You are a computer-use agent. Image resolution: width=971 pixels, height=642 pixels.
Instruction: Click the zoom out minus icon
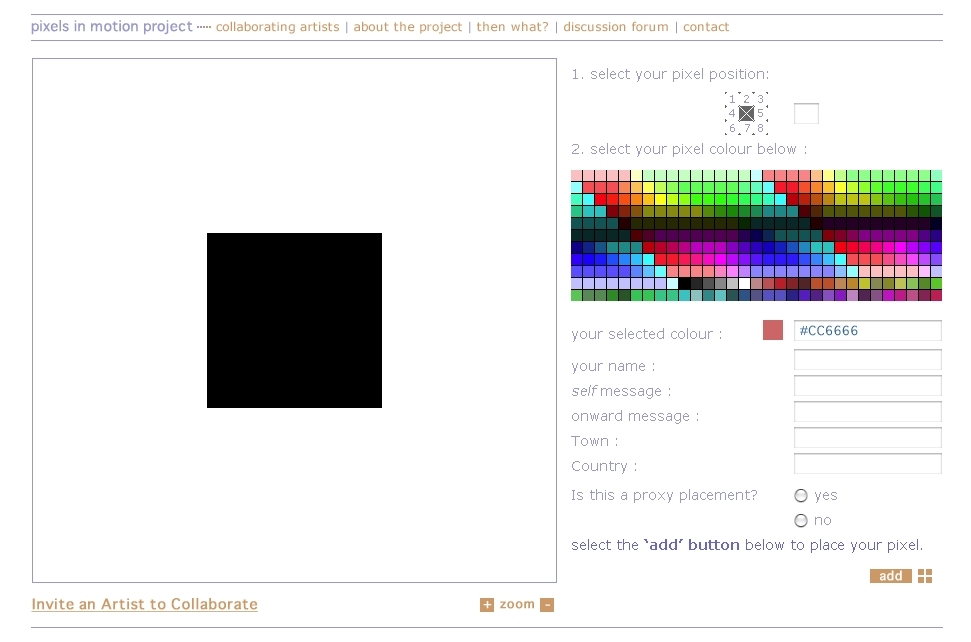point(547,605)
